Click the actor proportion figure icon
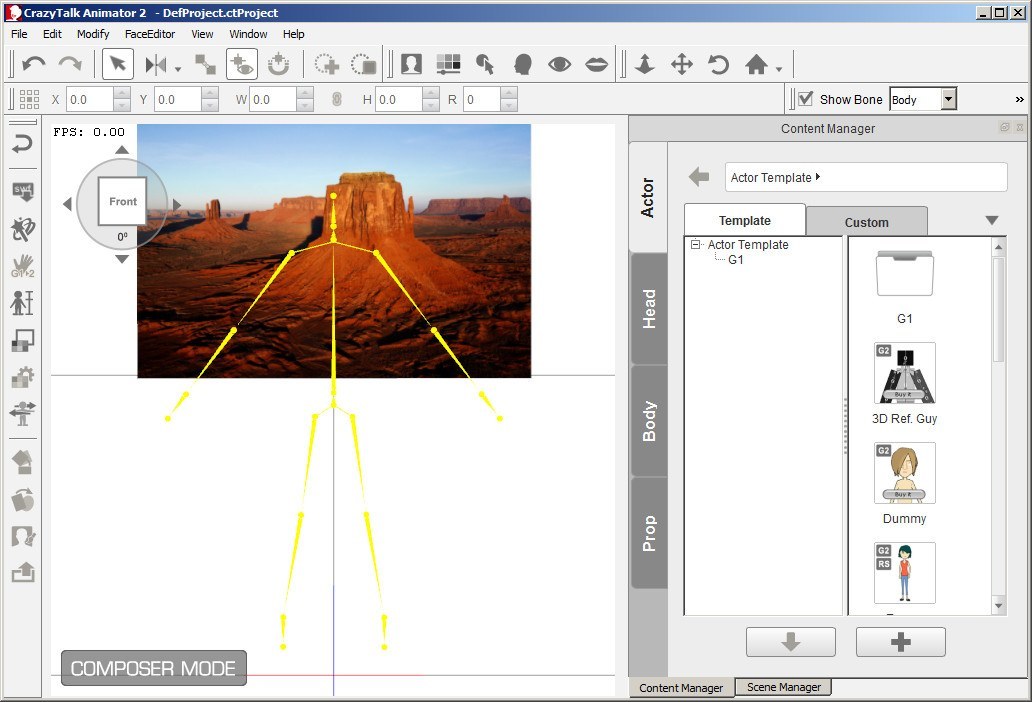 (x=22, y=303)
